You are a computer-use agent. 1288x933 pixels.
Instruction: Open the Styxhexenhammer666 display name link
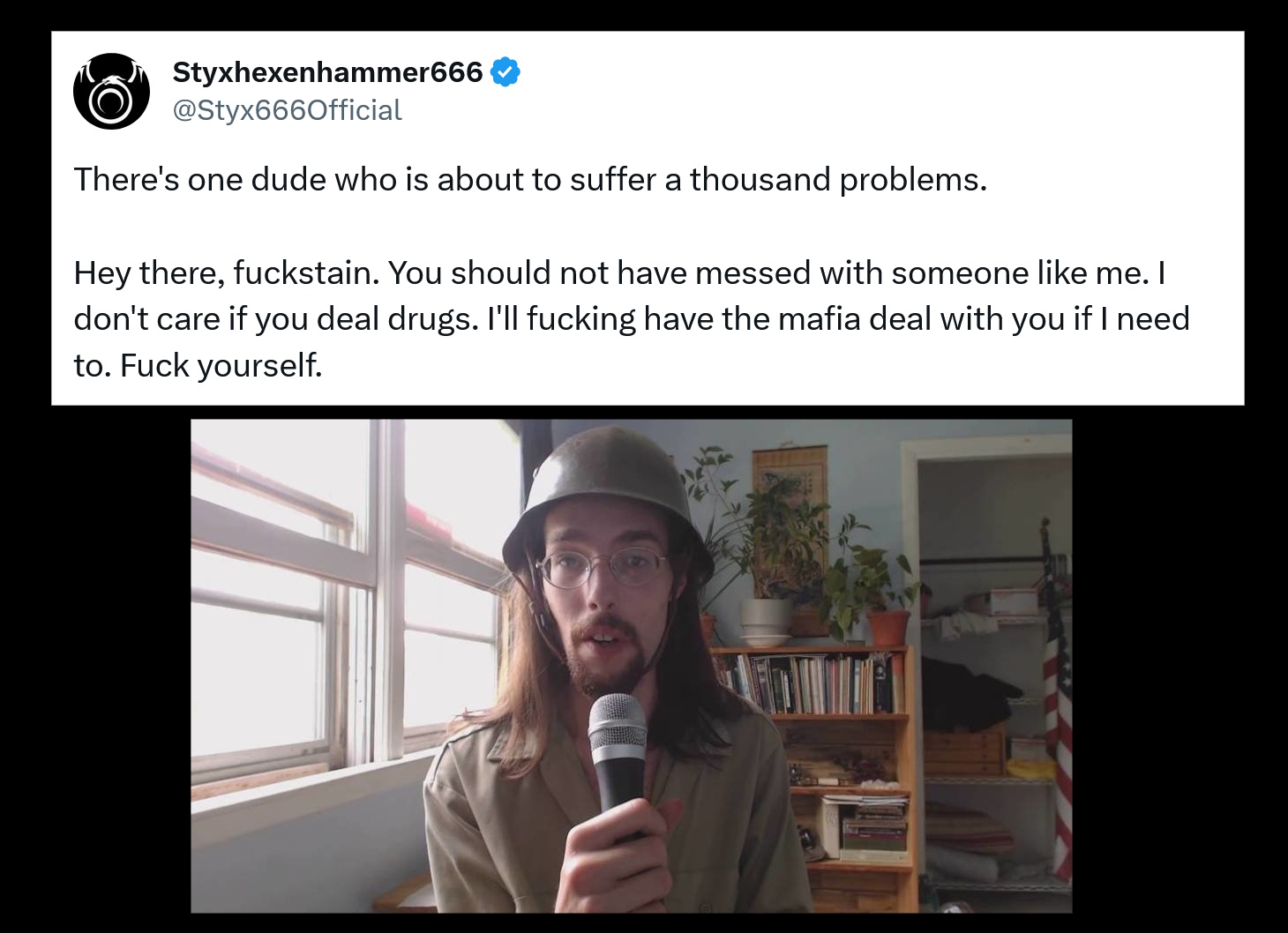pyautogui.click(x=327, y=71)
